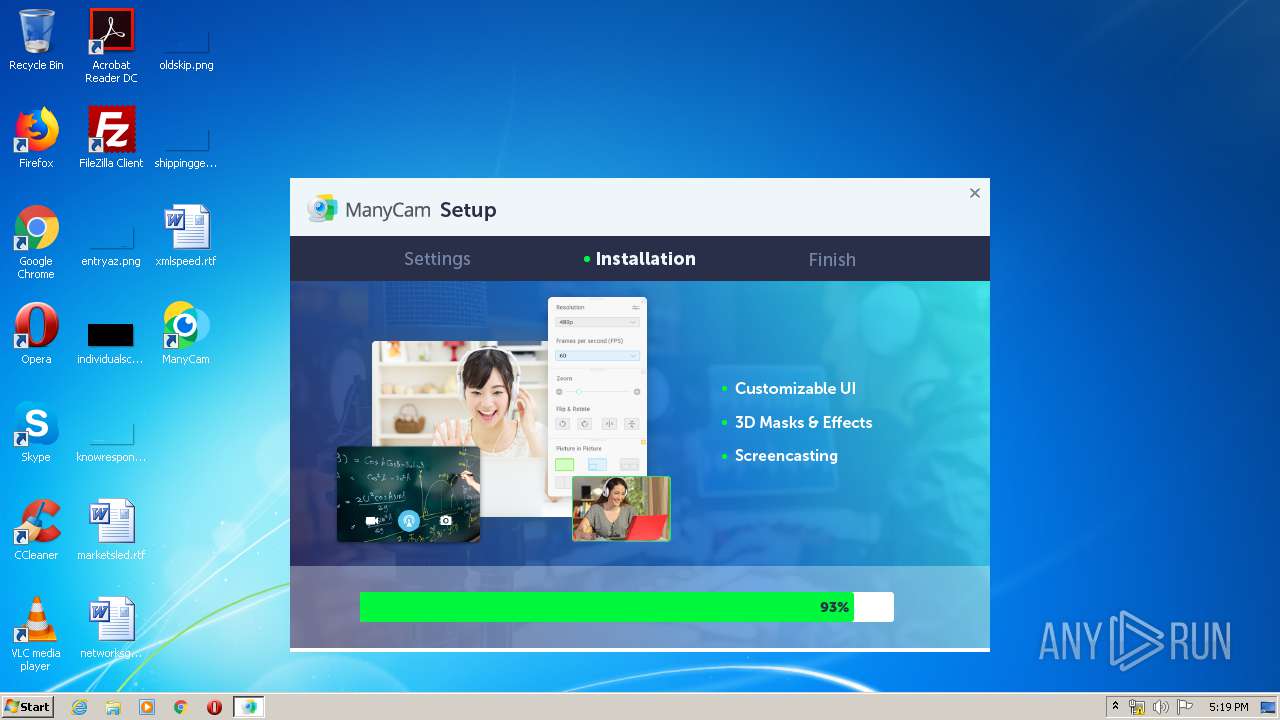Open the volume control tray icon
Screen dimensions: 1280x720
pos(1160,707)
